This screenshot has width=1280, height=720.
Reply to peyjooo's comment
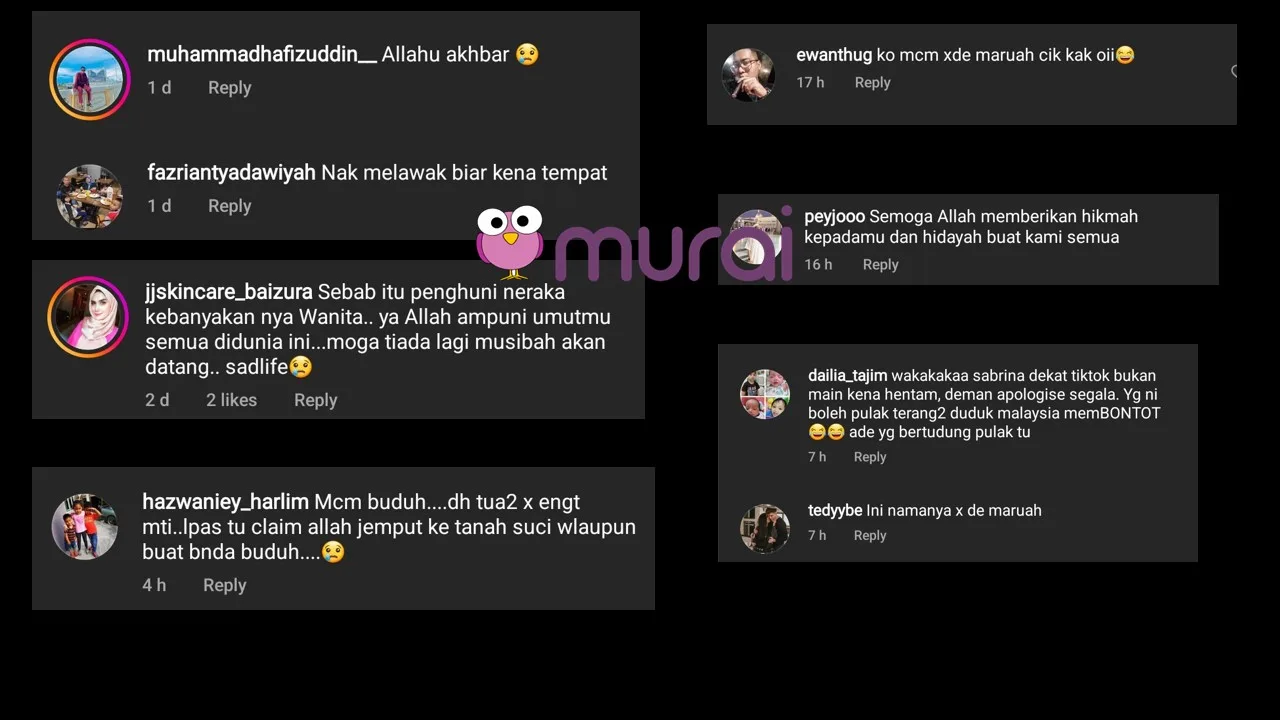[880, 265]
